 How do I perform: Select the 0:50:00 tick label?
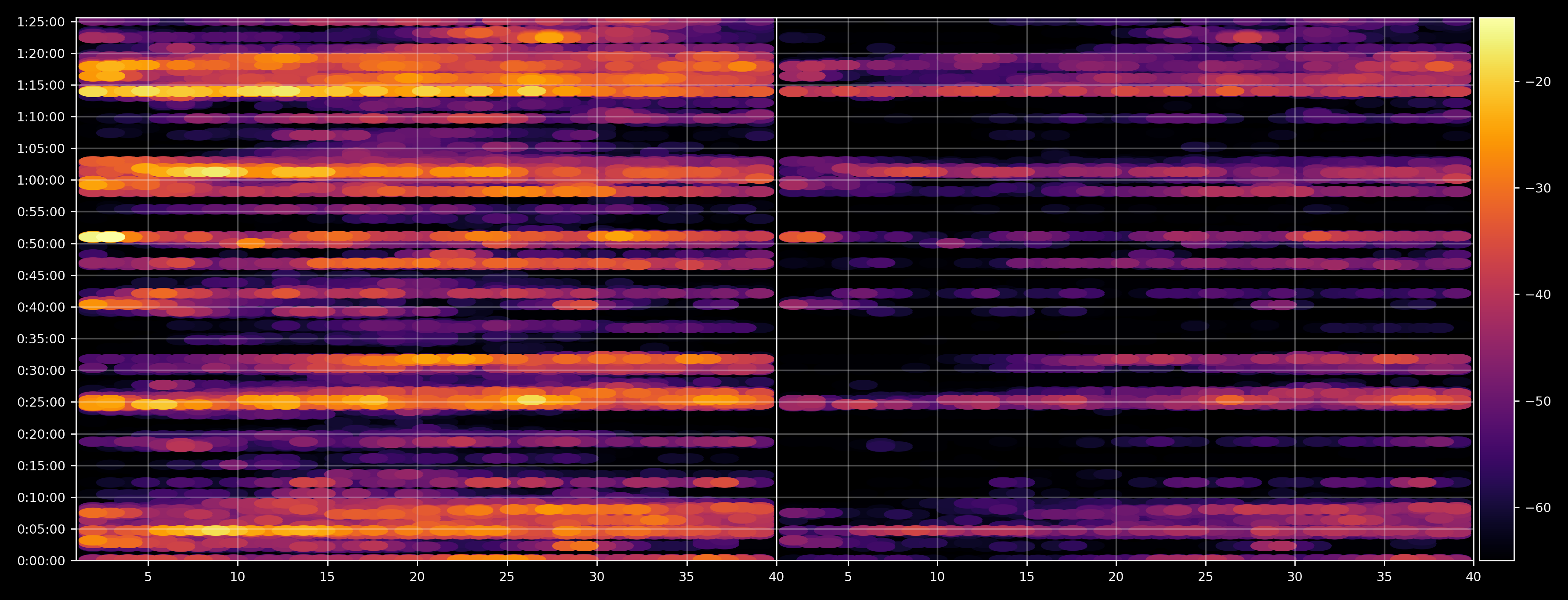click(41, 244)
